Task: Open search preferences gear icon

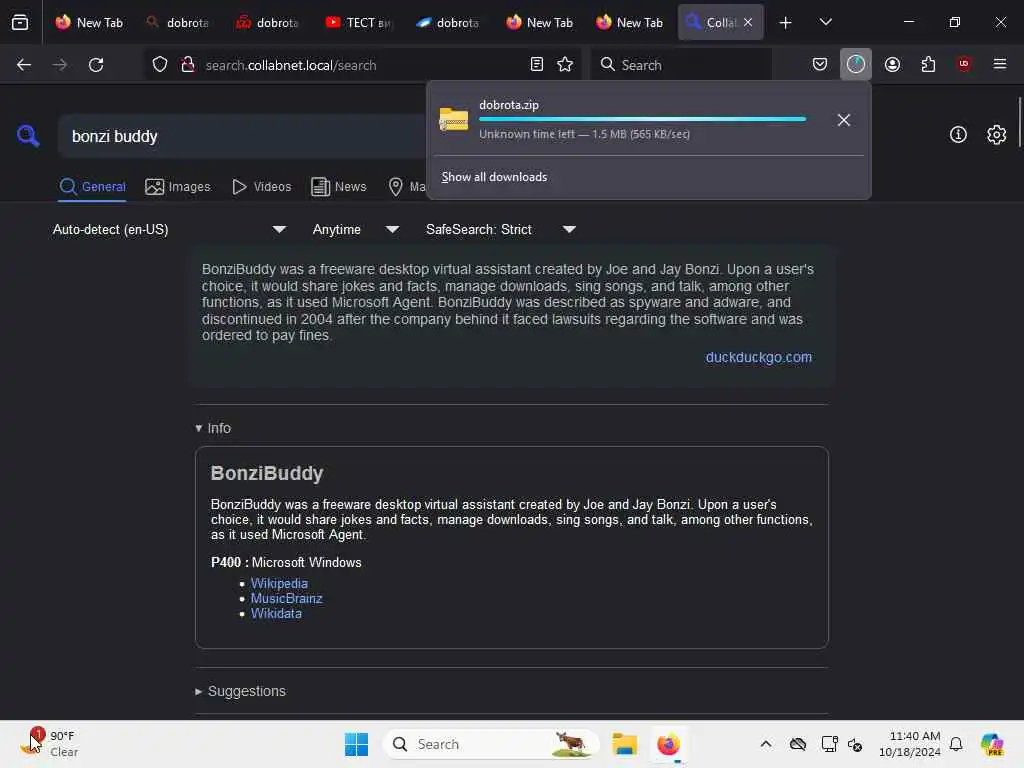Action: click(x=997, y=135)
